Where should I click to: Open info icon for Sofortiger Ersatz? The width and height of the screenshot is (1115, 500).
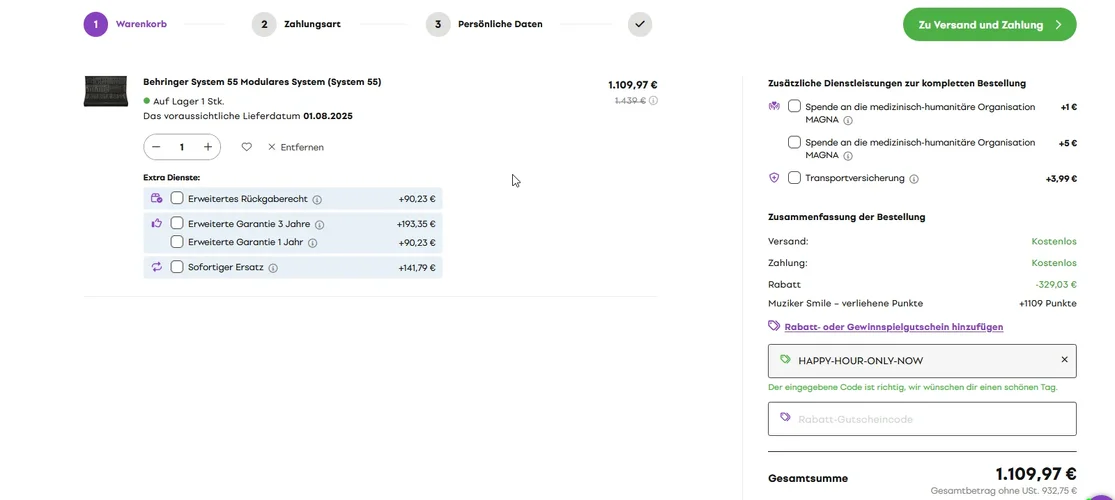tap(273, 268)
